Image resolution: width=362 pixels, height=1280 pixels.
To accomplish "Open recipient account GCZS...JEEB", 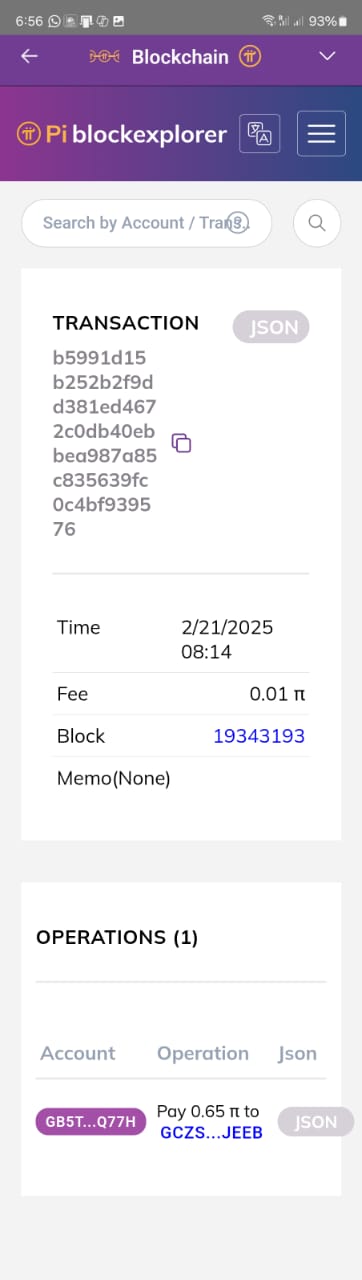I will [x=211, y=1133].
